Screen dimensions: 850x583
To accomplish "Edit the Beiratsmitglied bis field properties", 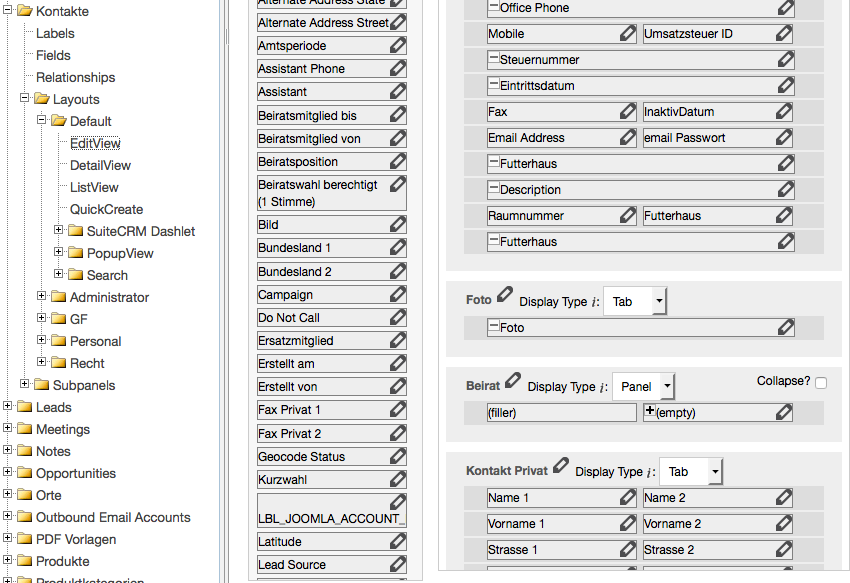I will (x=397, y=114).
